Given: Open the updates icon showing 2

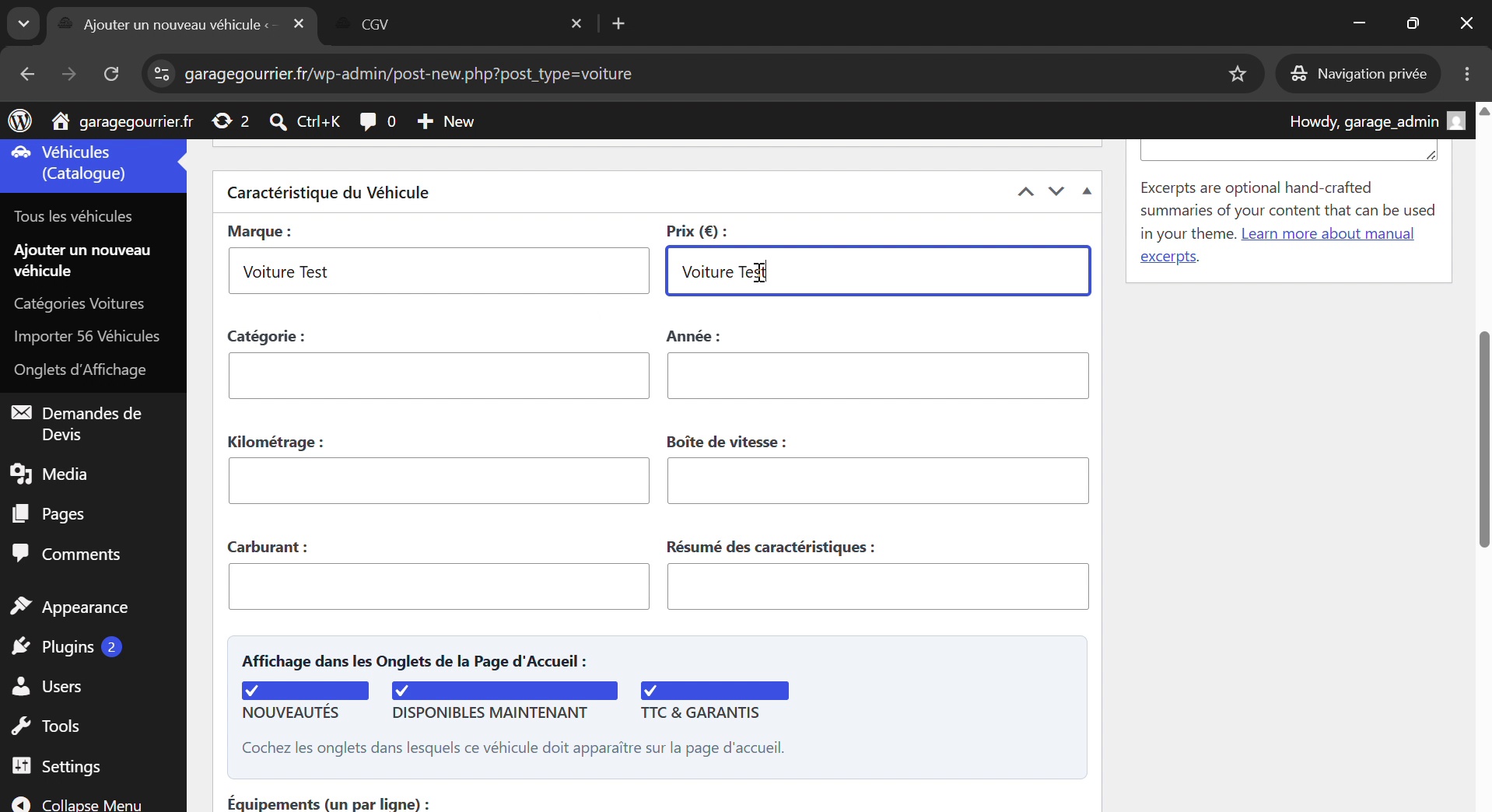Looking at the screenshot, I should click(231, 121).
